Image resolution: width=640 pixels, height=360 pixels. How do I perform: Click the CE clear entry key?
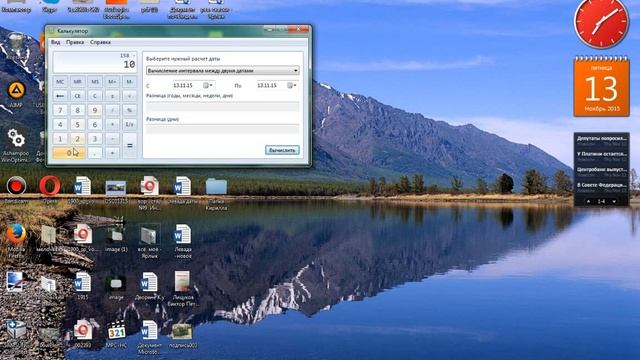click(x=77, y=96)
